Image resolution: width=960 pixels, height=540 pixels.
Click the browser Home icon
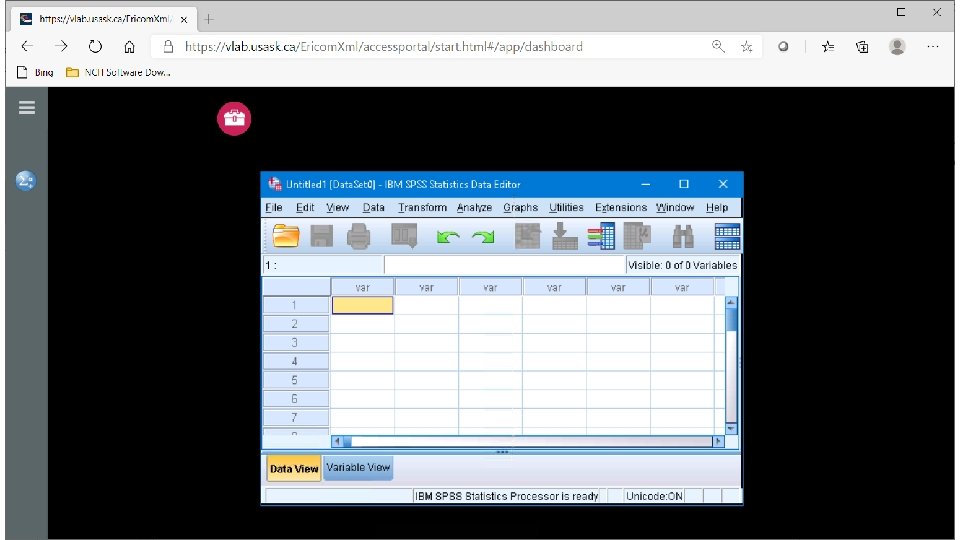pos(129,47)
